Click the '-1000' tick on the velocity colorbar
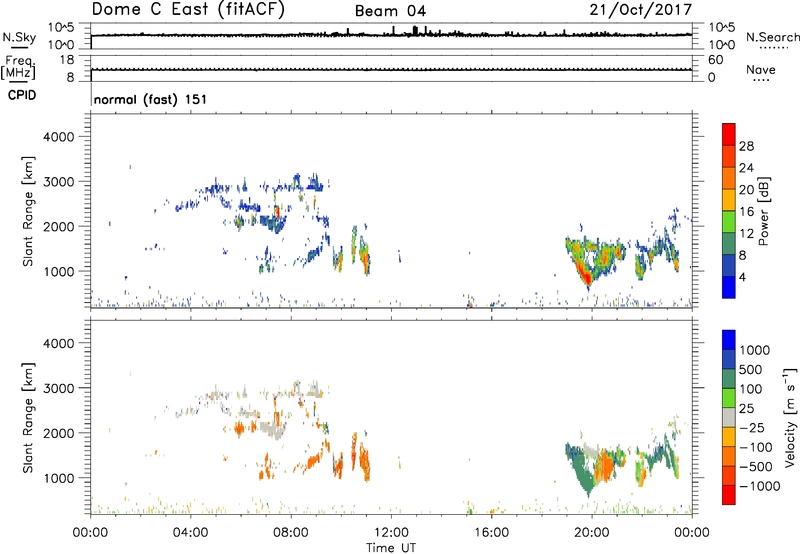The height and width of the screenshot is (554, 800). [x=759, y=486]
